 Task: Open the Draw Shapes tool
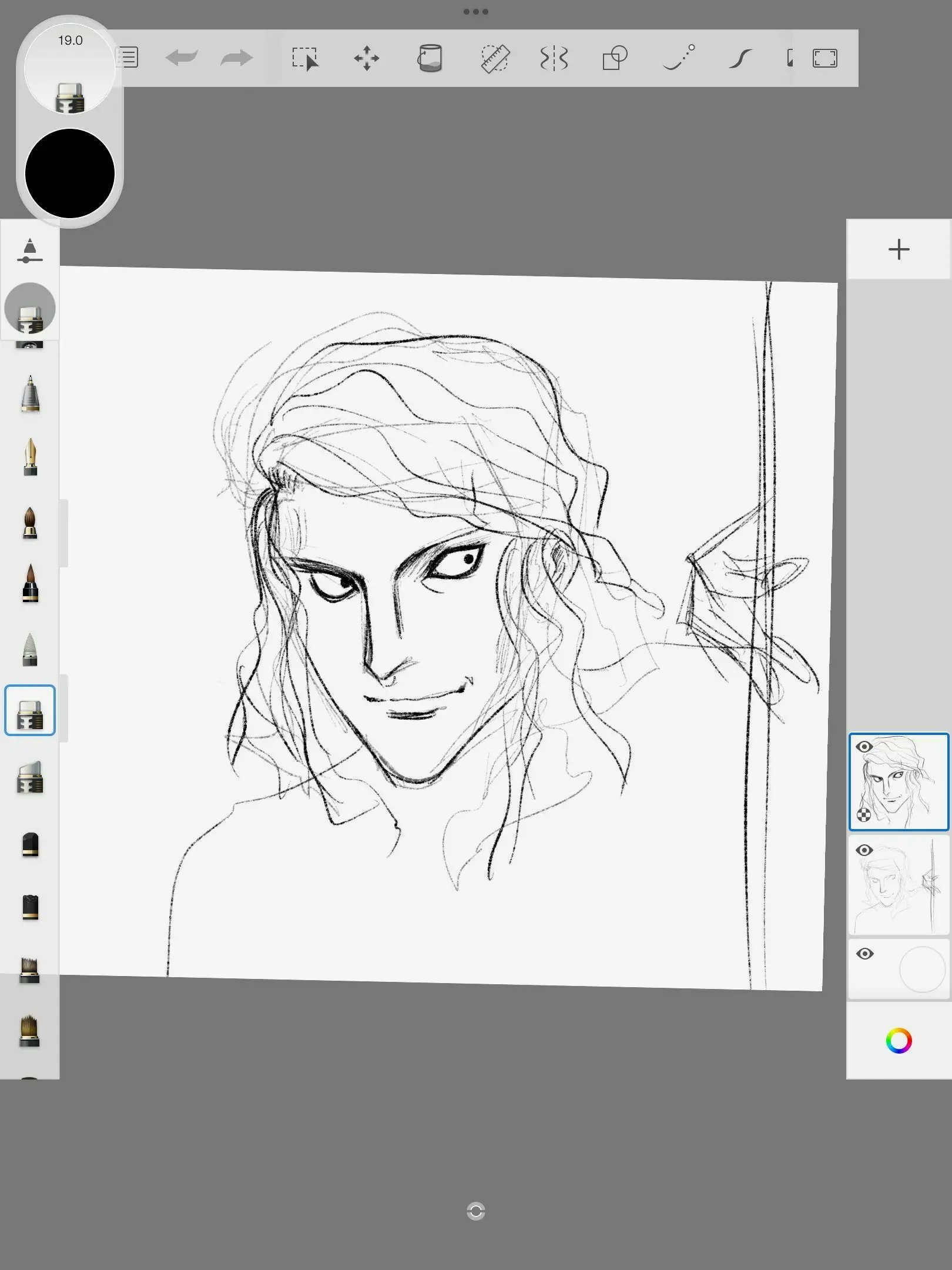[615, 58]
